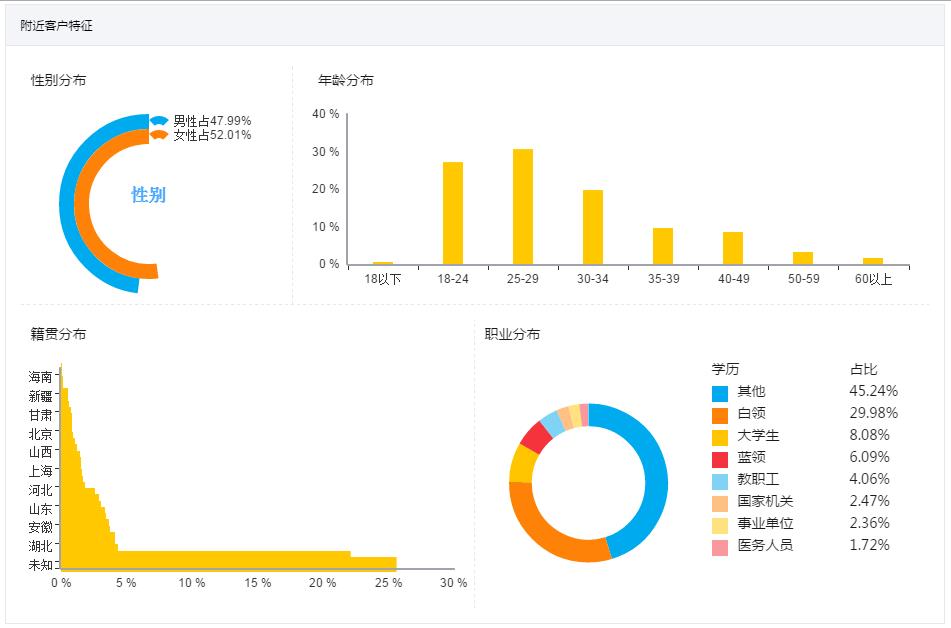Click the 未知 axis label

tap(41, 565)
